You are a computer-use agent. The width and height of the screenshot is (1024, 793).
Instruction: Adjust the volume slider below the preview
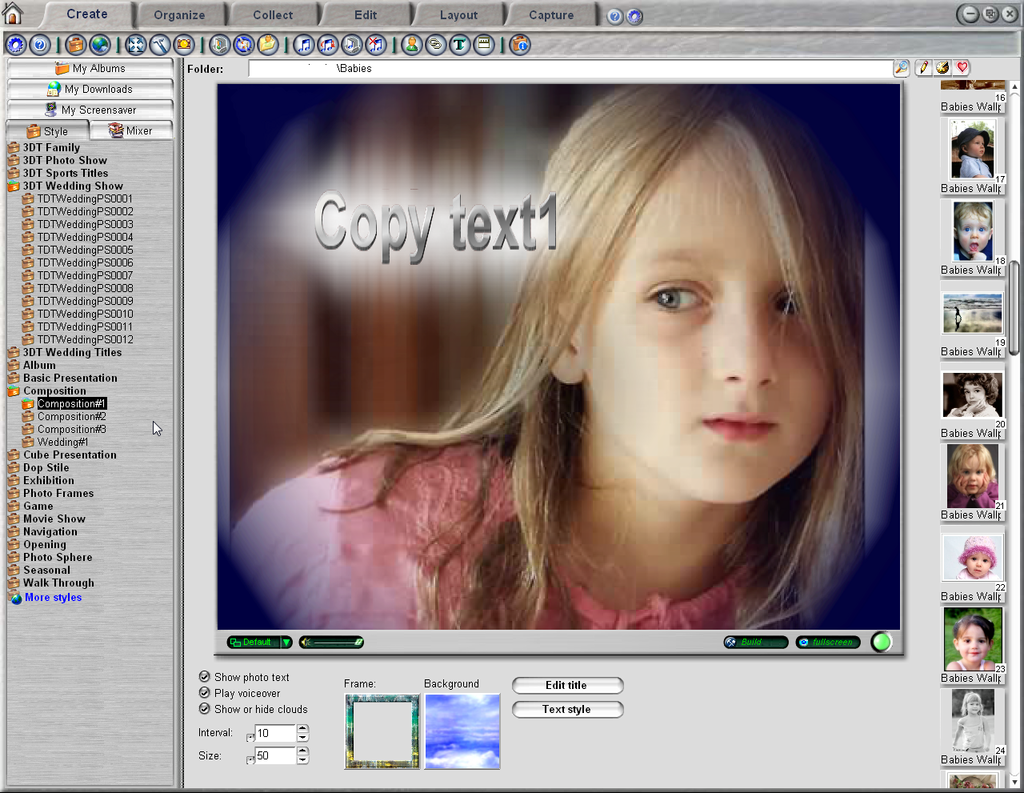332,642
